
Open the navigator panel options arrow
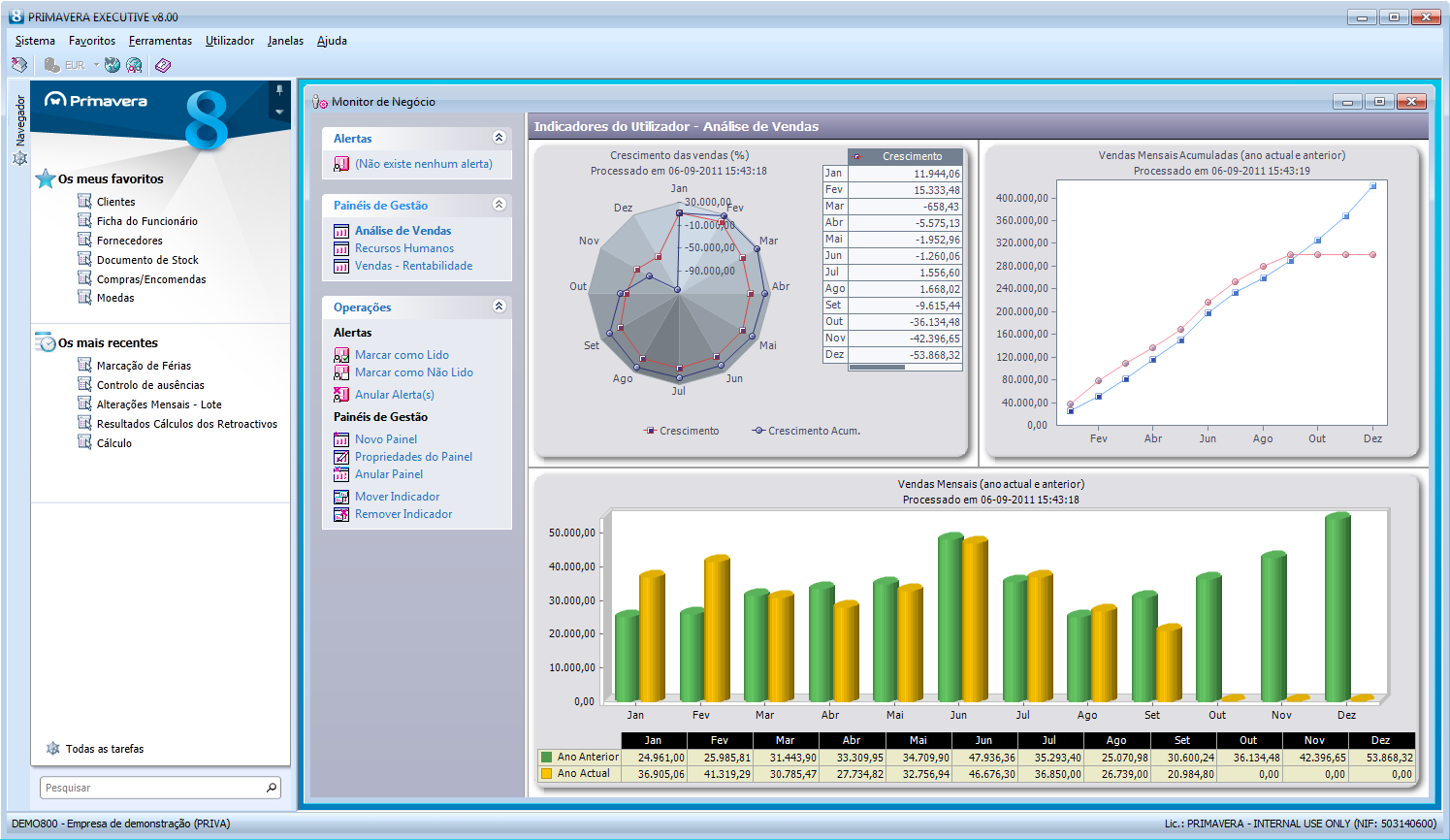click(279, 113)
